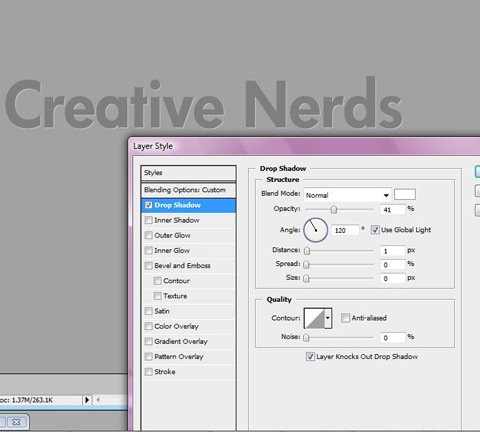This screenshot has height=432, width=480.
Task: Enable the Bevel and Emboss checkbox
Action: 148,266
